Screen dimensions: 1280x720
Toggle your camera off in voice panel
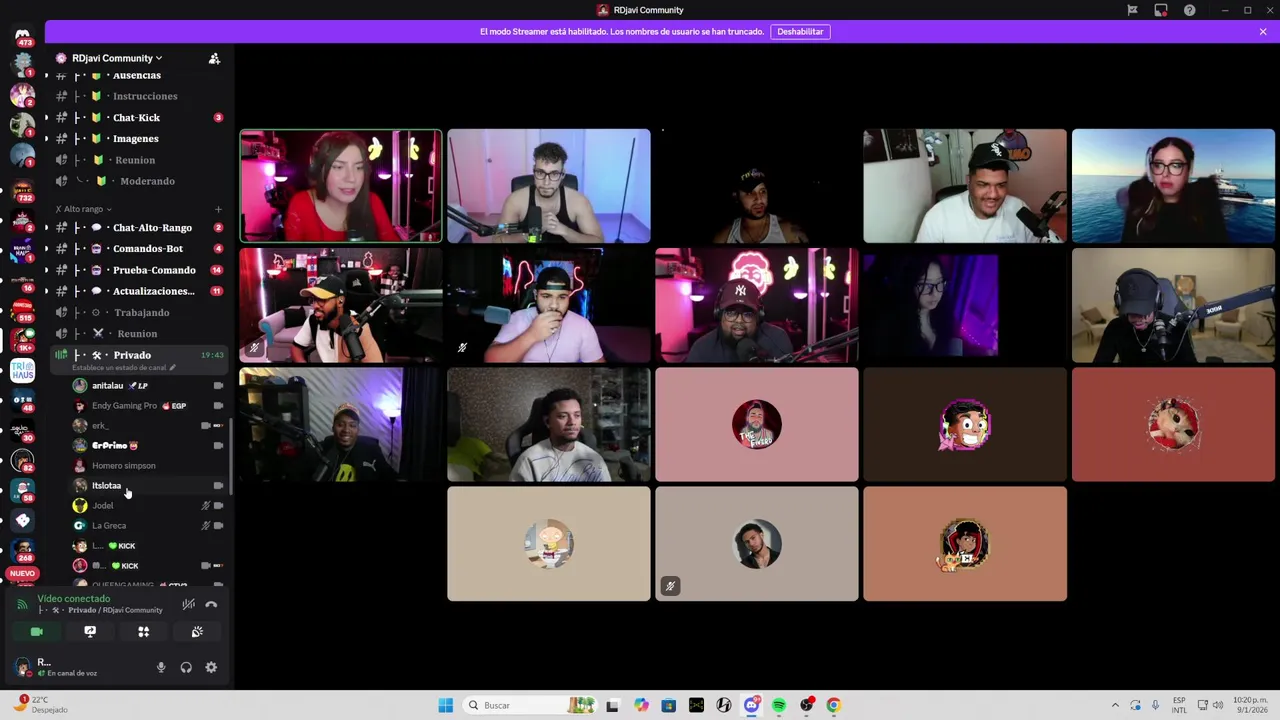[37, 632]
